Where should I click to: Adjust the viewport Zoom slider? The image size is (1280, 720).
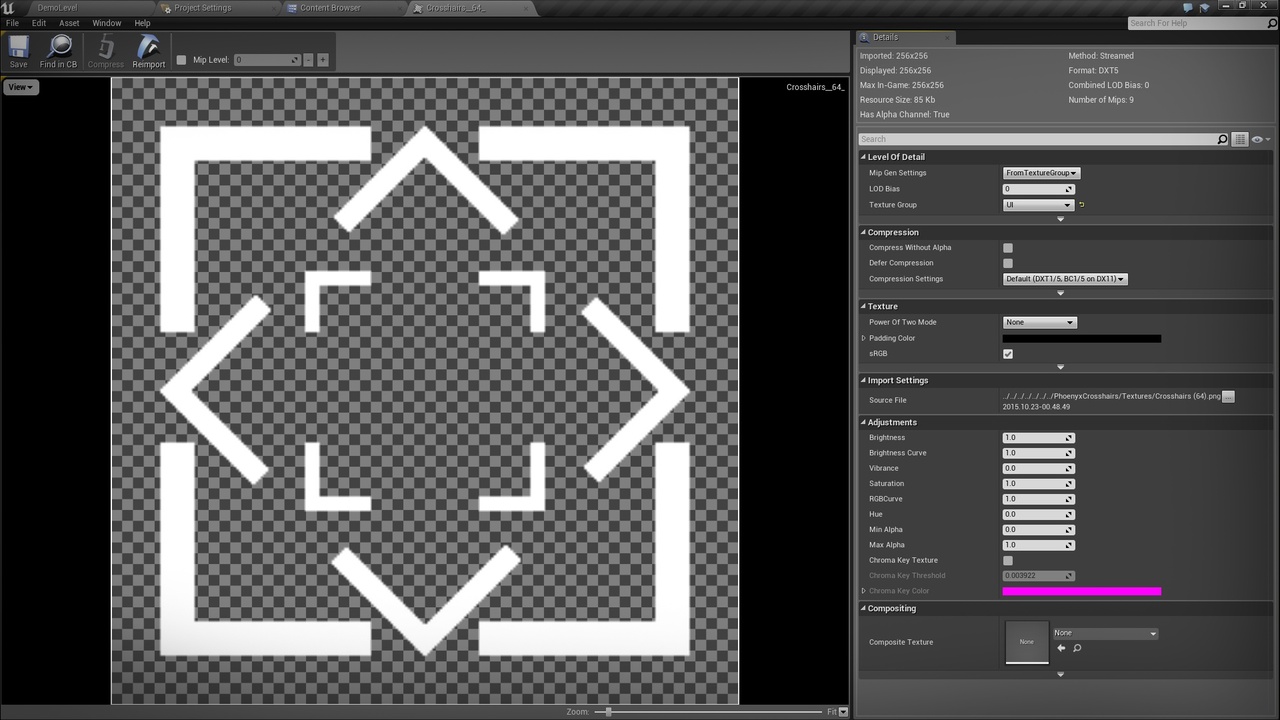click(x=608, y=712)
